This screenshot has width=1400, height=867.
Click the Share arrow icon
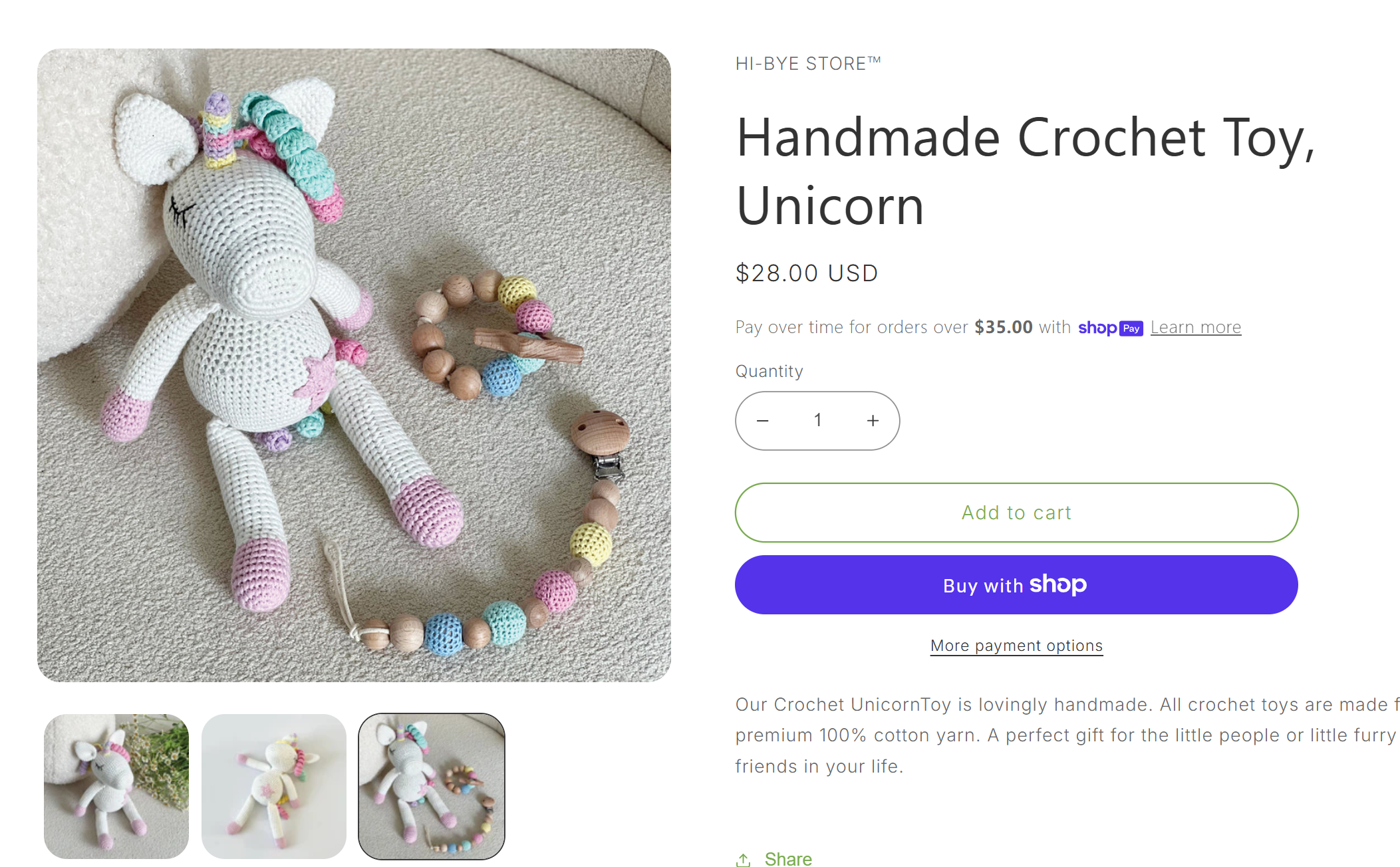click(744, 860)
